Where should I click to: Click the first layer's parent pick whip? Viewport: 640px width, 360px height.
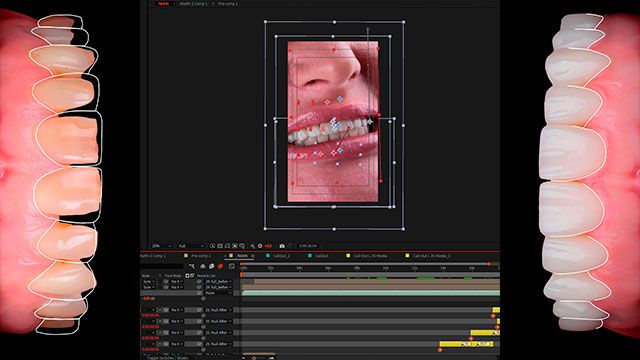[199, 282]
